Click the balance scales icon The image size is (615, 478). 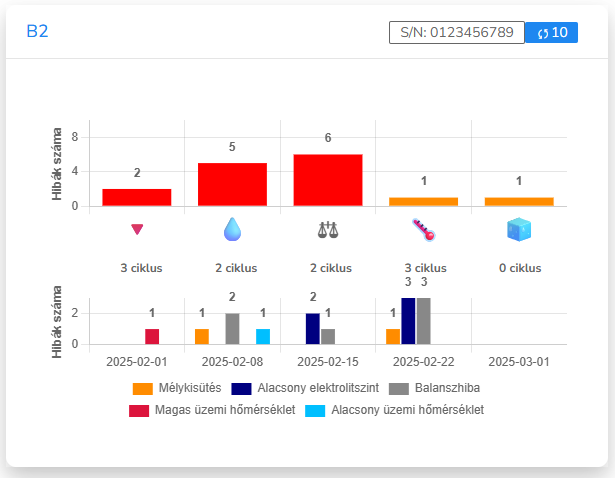tap(328, 229)
